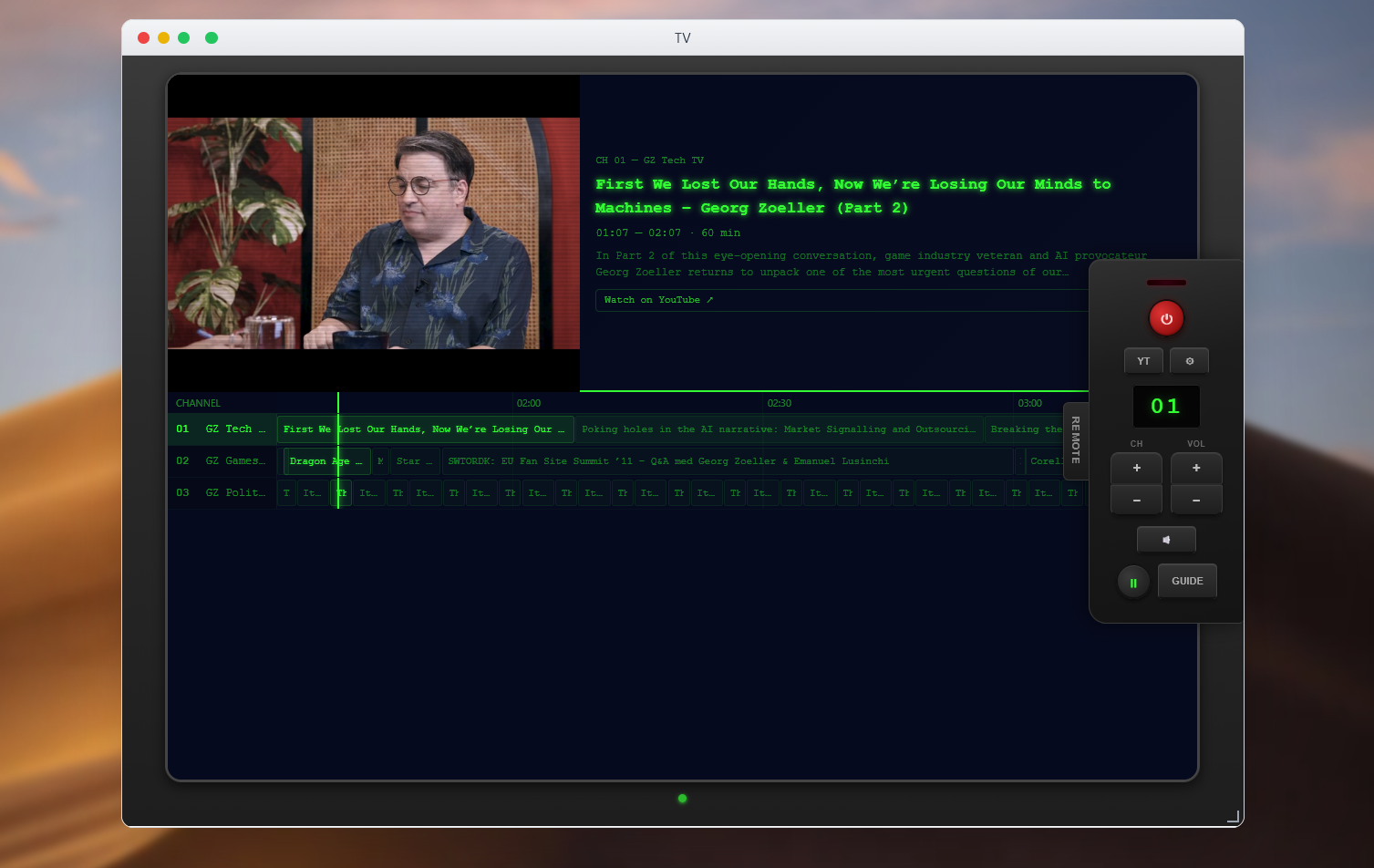The width and height of the screenshot is (1374, 868).
Task: Lower volume with VOL minus button
Action: point(1196,500)
